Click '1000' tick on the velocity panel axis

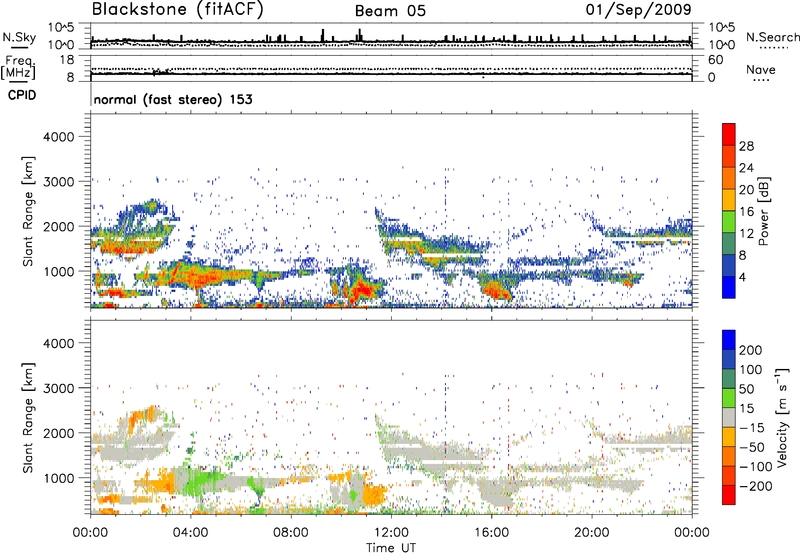click(58, 478)
